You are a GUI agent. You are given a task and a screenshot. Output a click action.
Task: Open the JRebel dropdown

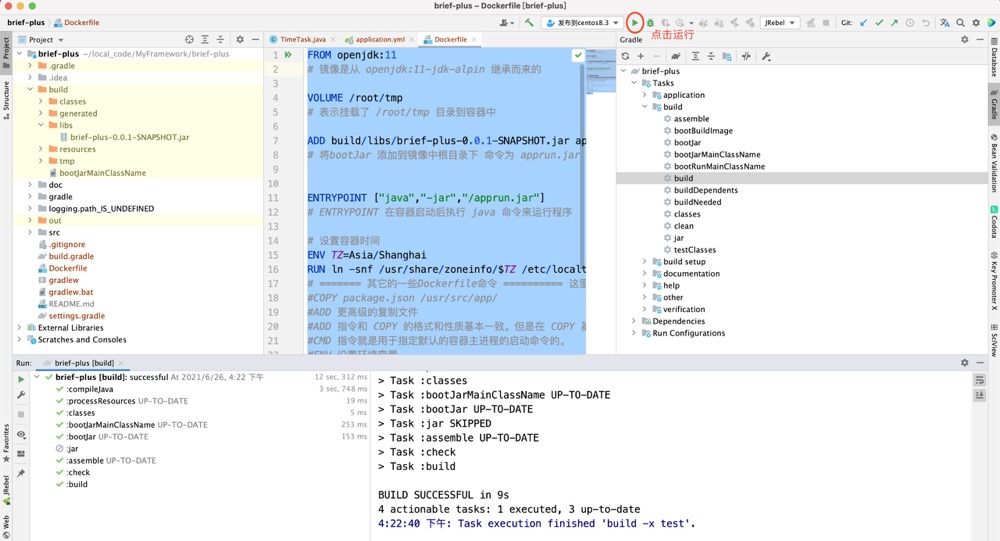[x=779, y=22]
